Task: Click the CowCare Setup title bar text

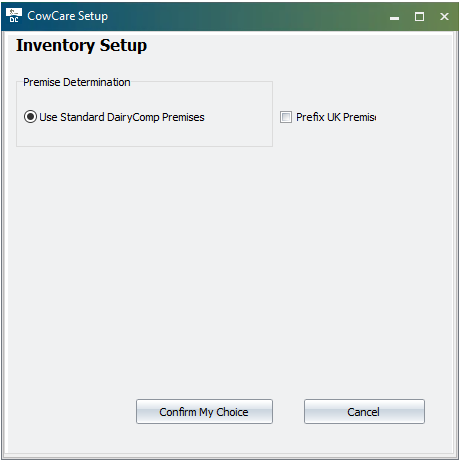Action: (x=68, y=16)
